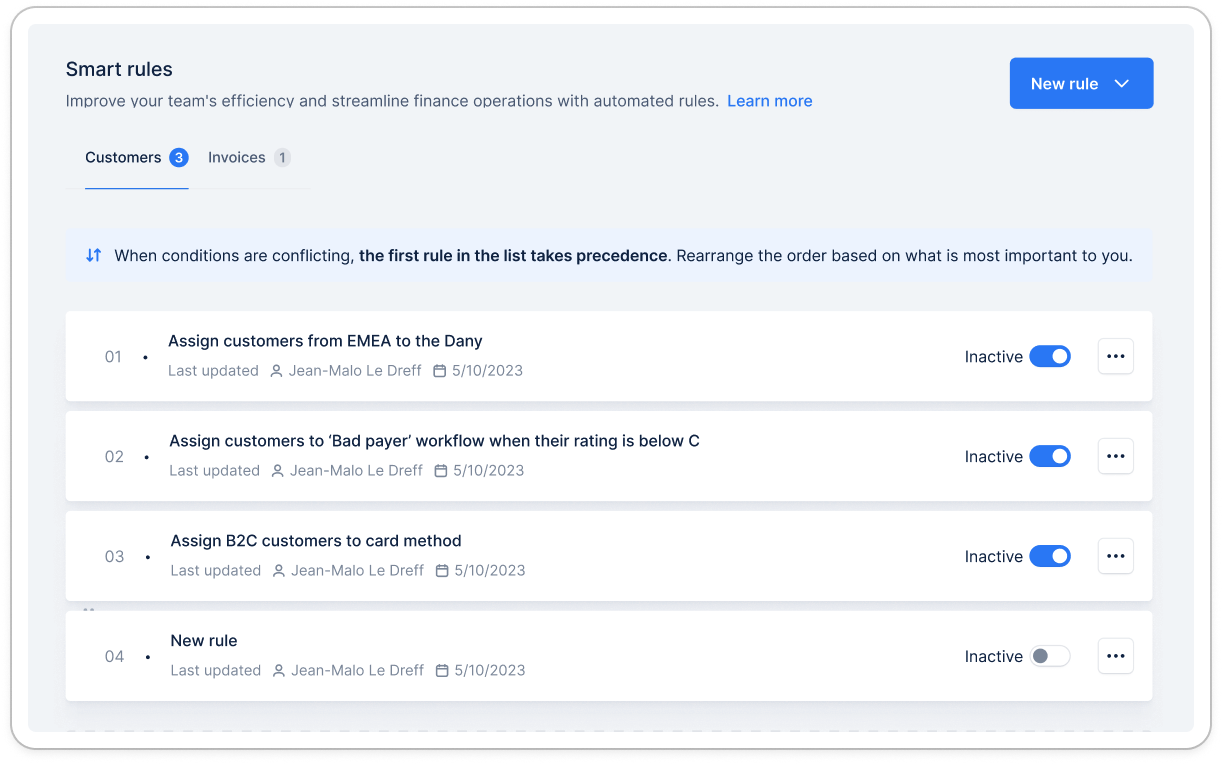Open the 'Assign B2C customers to card method' rule
Image resolution: width=1222 pixels, height=764 pixels.
pyautogui.click(x=316, y=541)
